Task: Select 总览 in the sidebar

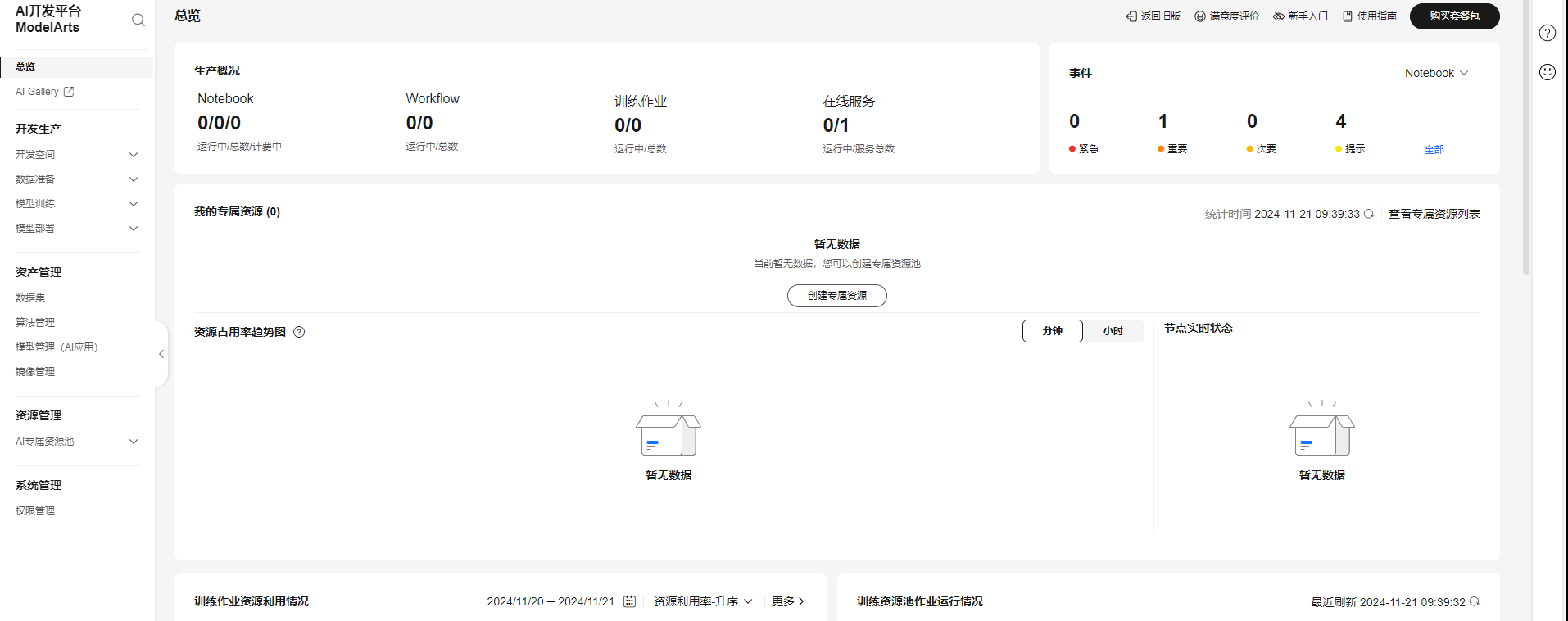Action: [x=77, y=67]
